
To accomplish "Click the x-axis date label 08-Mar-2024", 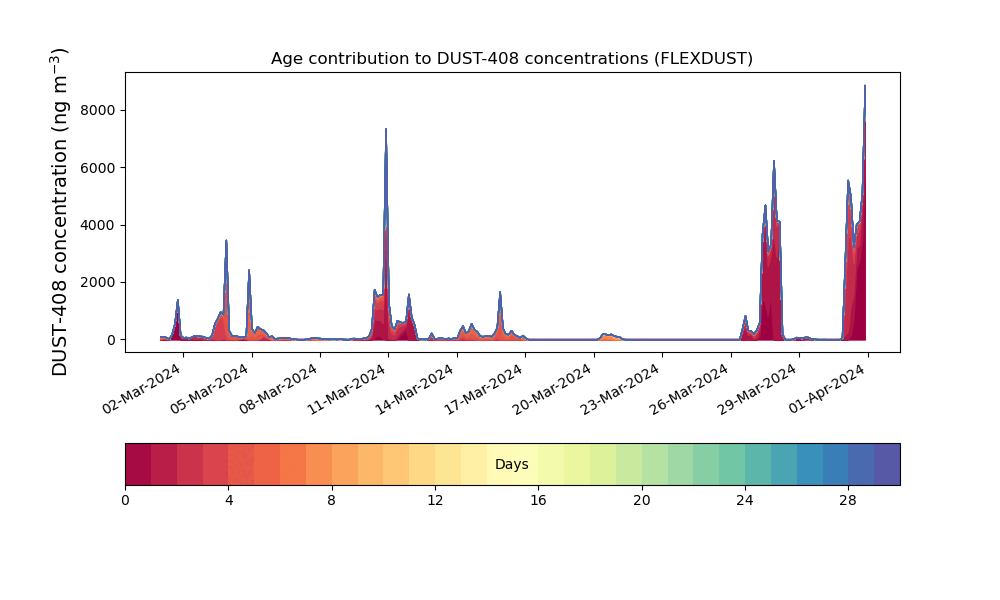I will [x=279, y=389].
